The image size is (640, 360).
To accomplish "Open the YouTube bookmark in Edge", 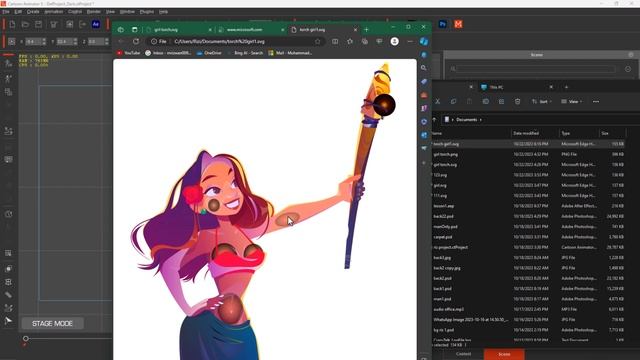I will (x=128, y=53).
